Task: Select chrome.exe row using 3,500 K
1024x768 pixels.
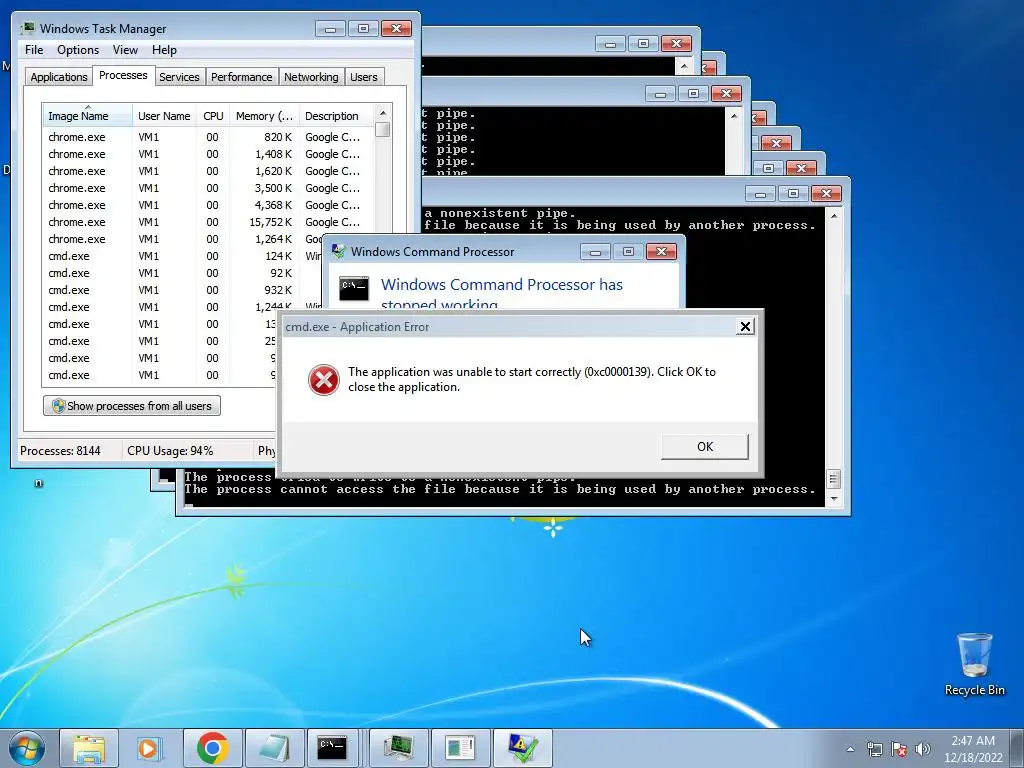Action: pos(208,188)
